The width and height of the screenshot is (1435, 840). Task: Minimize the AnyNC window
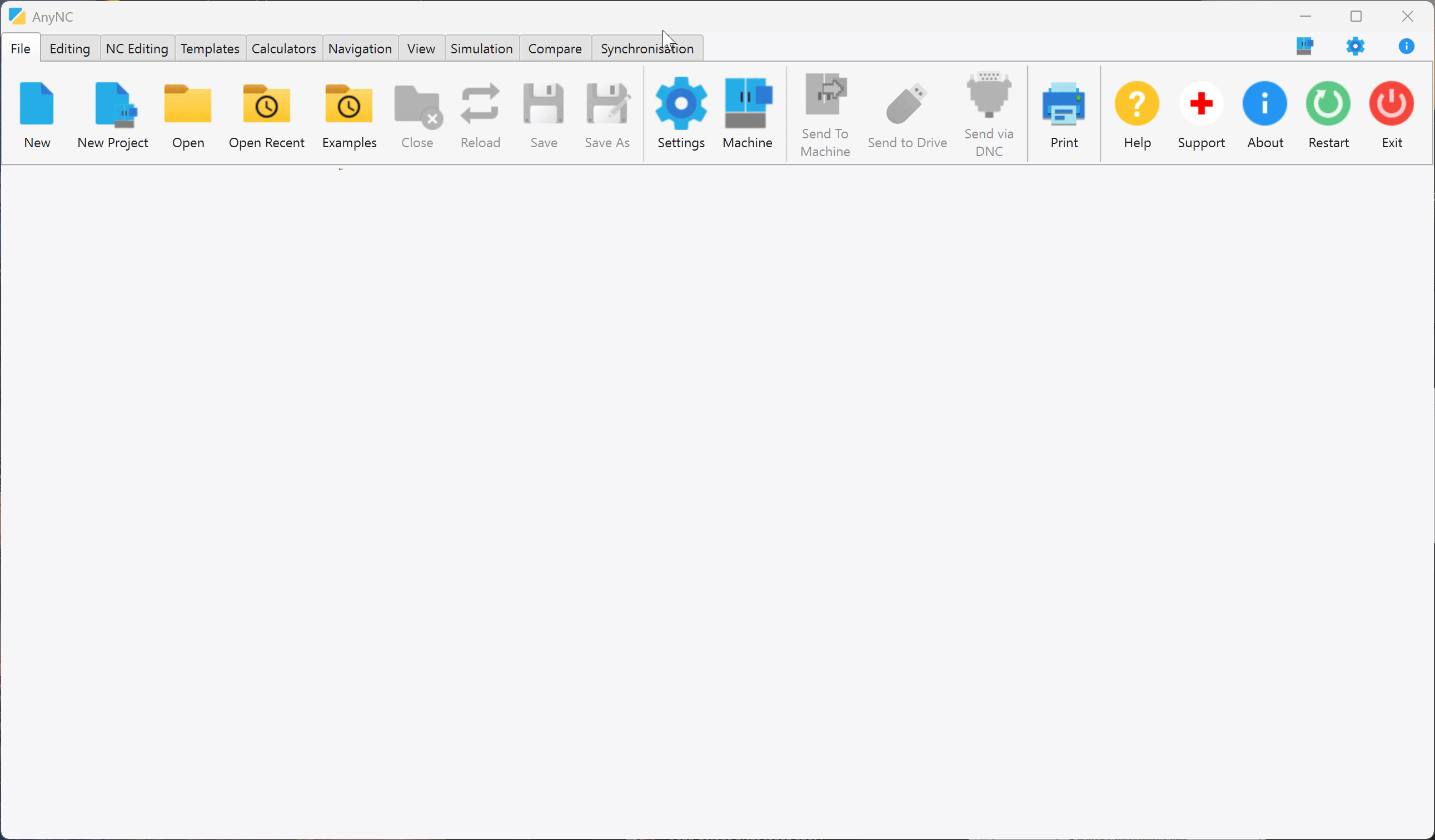point(1306,17)
